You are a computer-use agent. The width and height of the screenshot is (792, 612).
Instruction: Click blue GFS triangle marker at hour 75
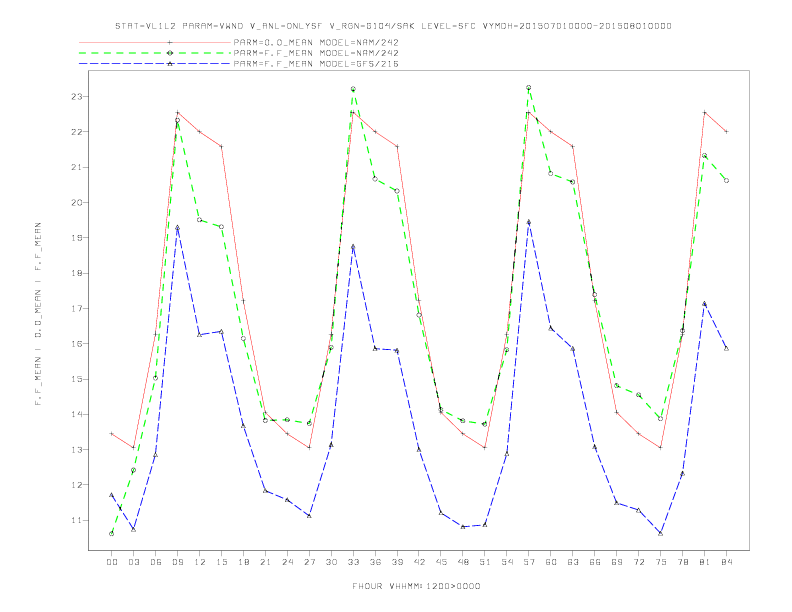[x=661, y=533]
